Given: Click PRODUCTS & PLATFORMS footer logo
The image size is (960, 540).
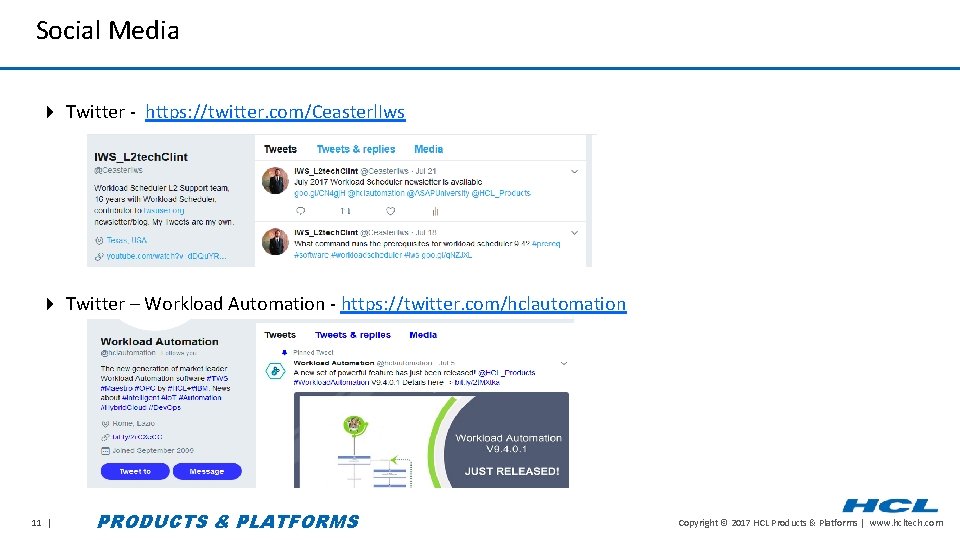Looking at the screenshot, I should coord(228,521).
